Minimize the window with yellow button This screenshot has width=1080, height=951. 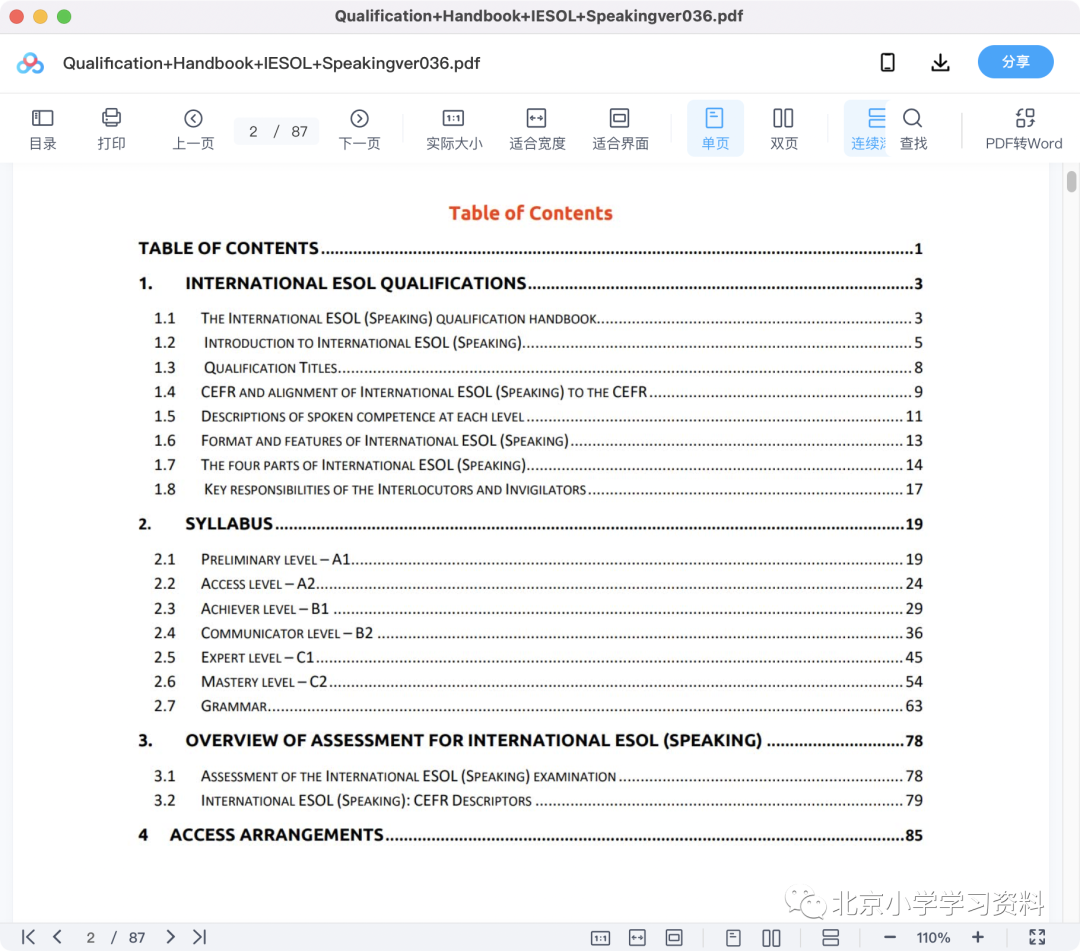click(x=40, y=16)
